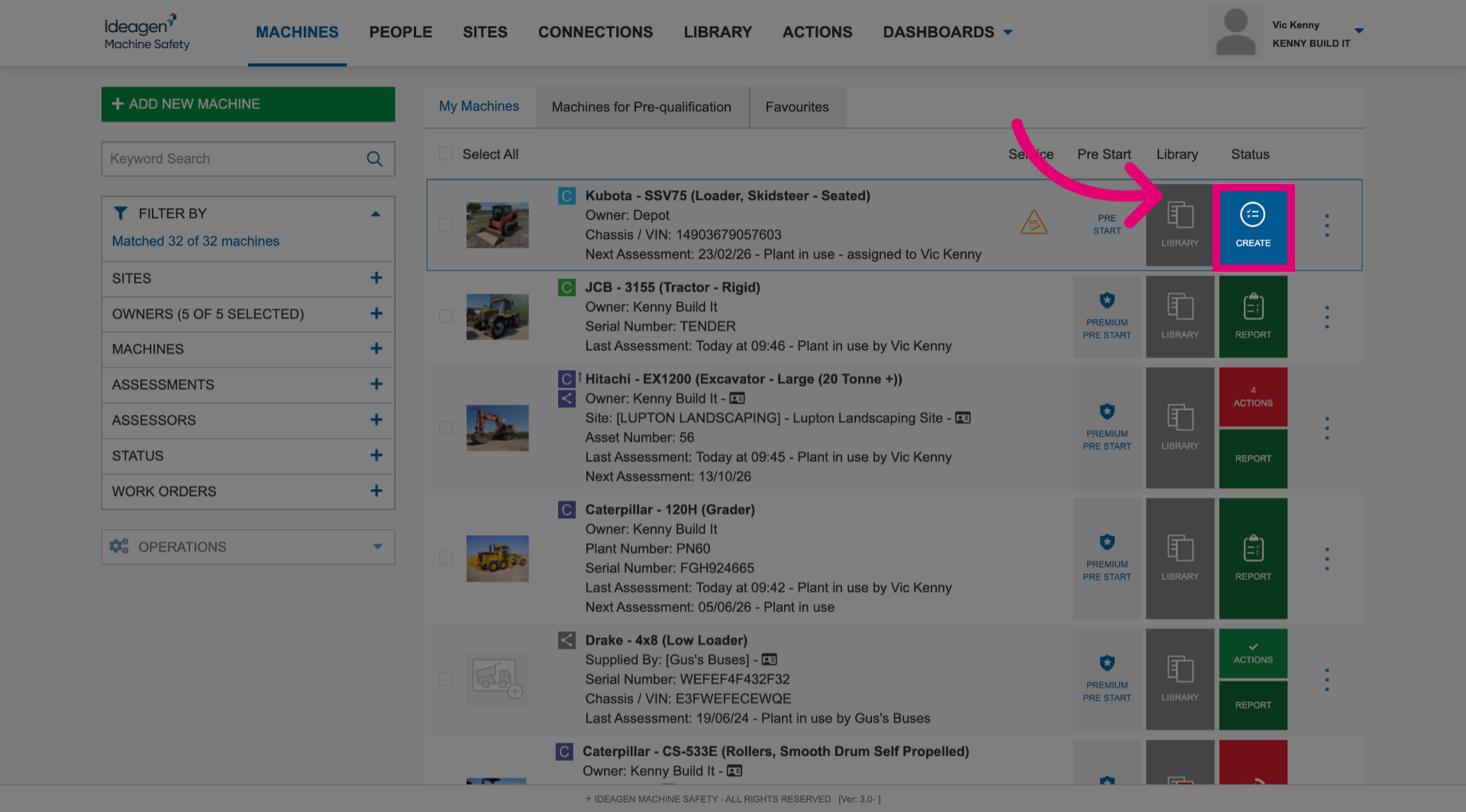The height and width of the screenshot is (812, 1466).
Task: Click the share icon on Drake 4x8 row
Action: pos(567,640)
